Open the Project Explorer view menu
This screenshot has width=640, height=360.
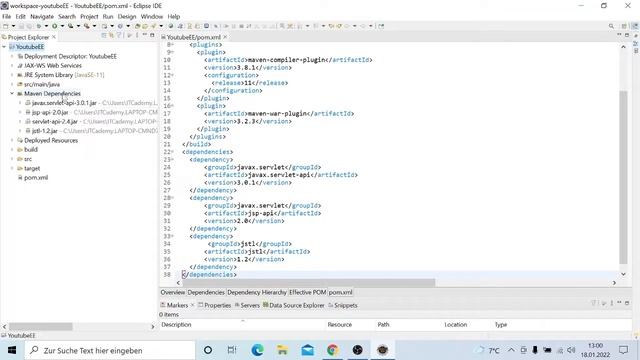(138, 36)
